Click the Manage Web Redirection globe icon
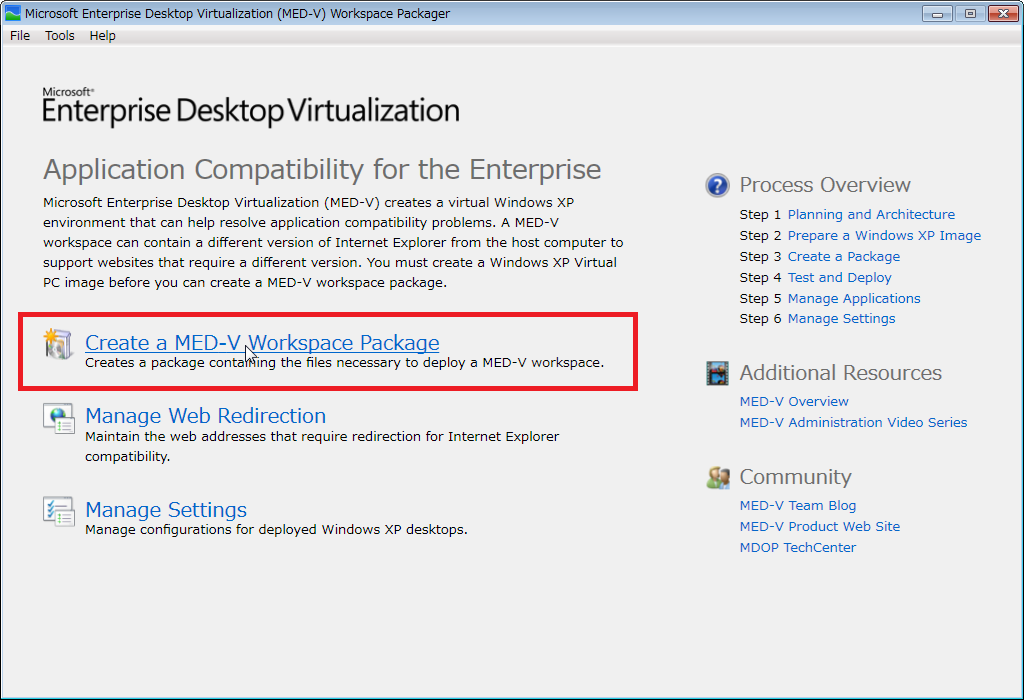Screen dimensions: 1024x700 pos(59,419)
